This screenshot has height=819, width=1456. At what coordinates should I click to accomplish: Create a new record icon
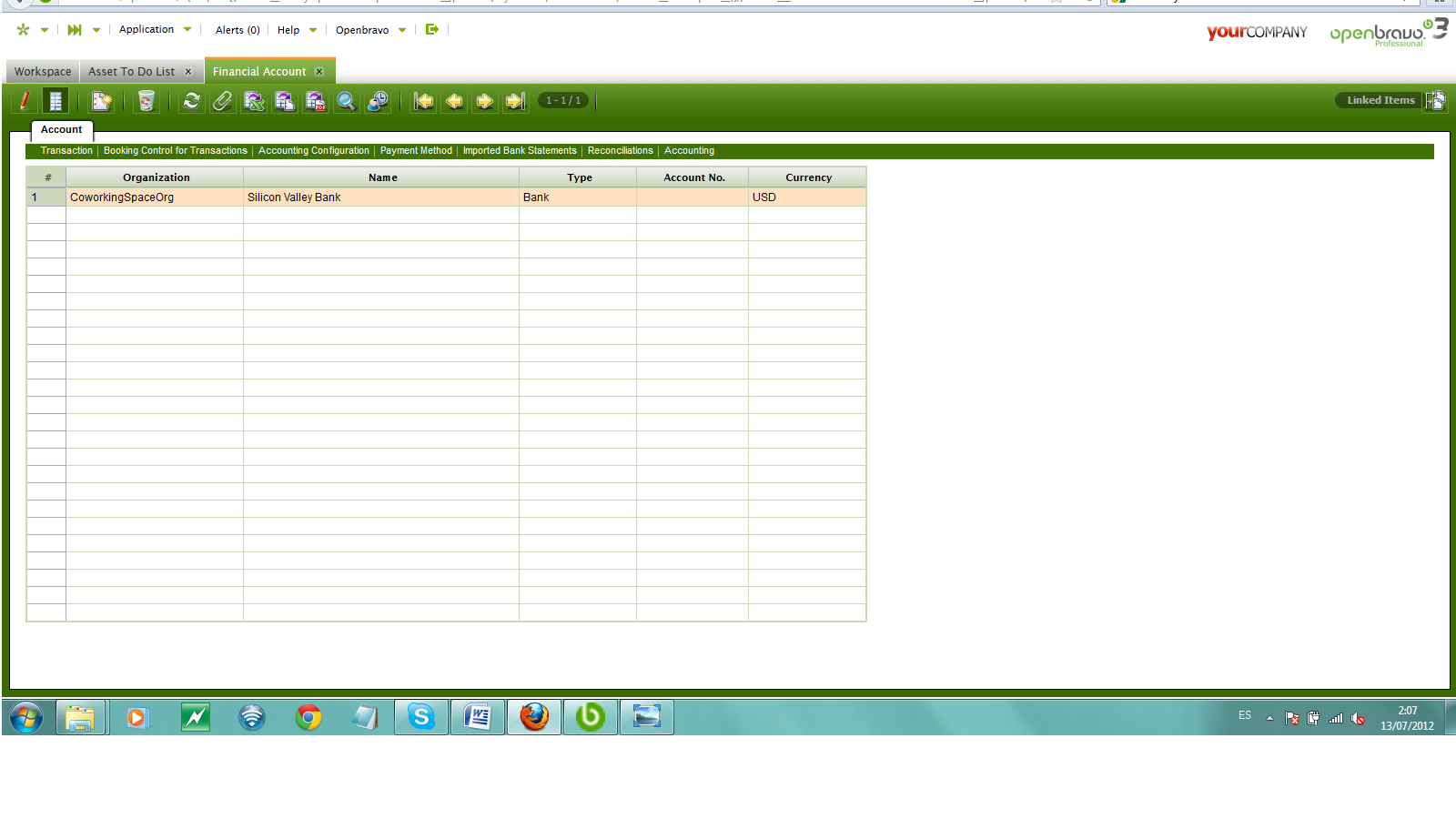click(101, 101)
